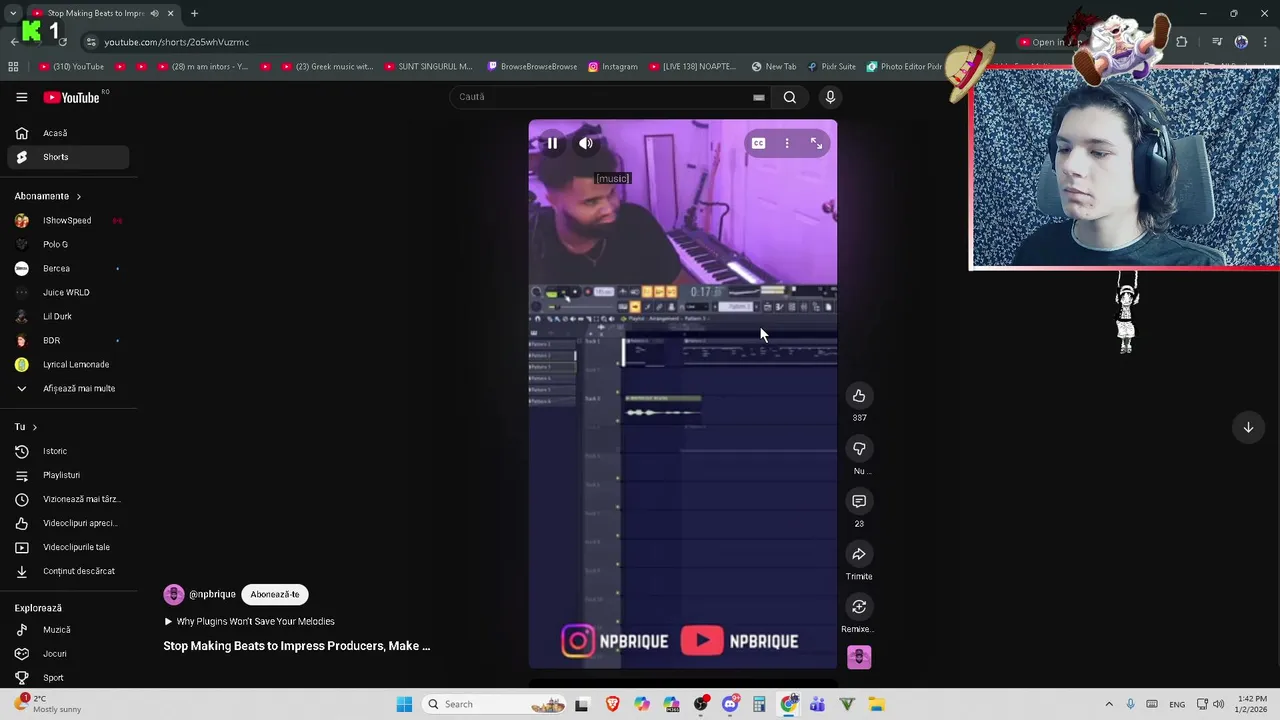Open Bercea channel subscription
The width and height of the screenshot is (1280, 720).
[x=68, y=268]
